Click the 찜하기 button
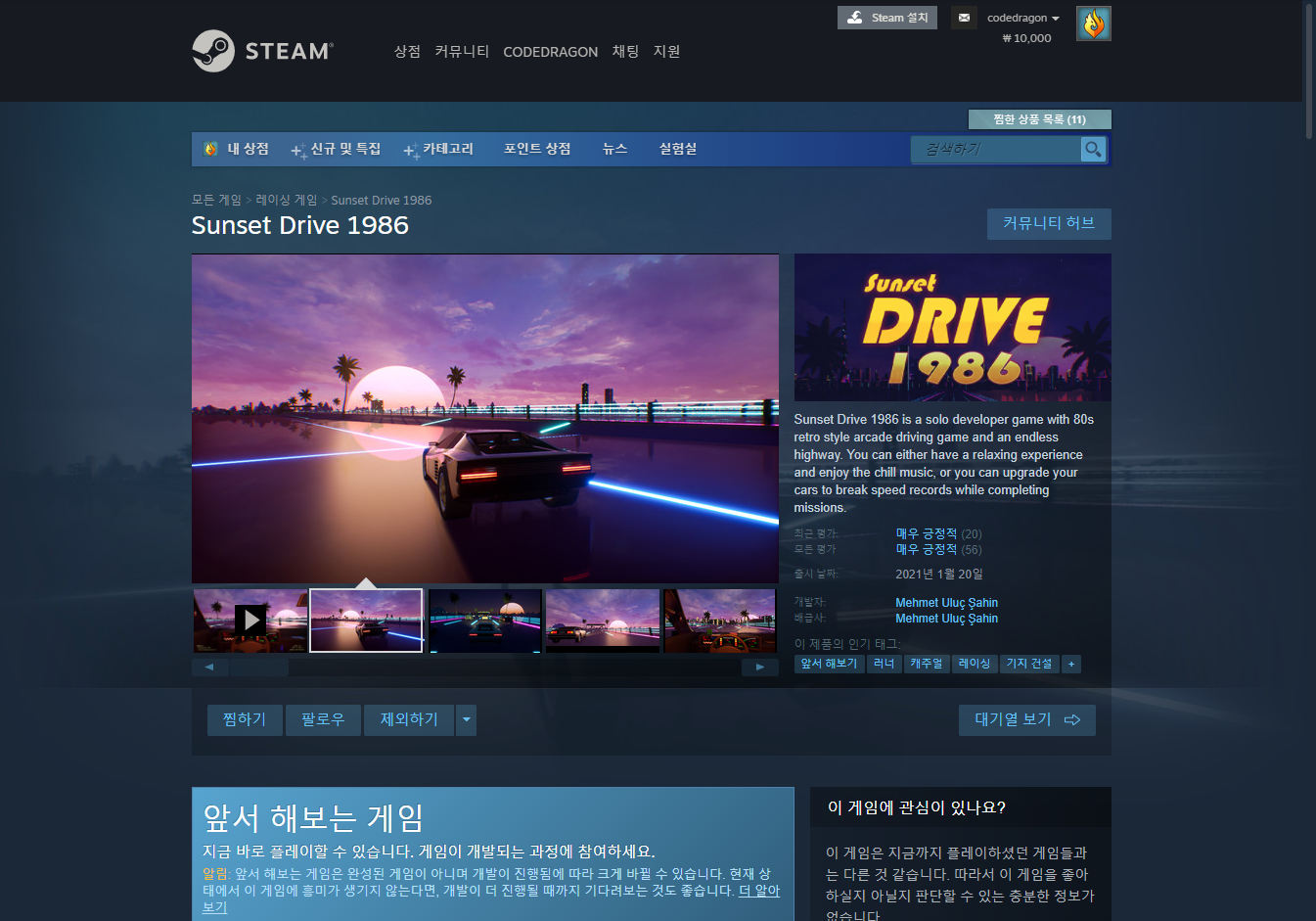 coord(245,719)
